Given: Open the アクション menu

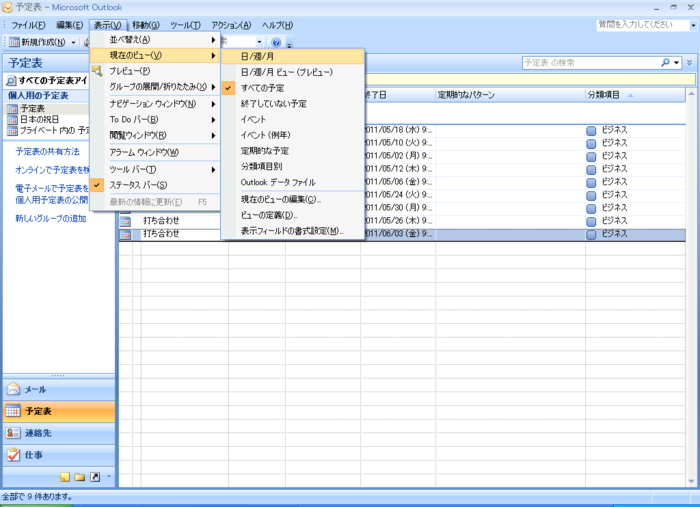Looking at the screenshot, I should click(231, 25).
